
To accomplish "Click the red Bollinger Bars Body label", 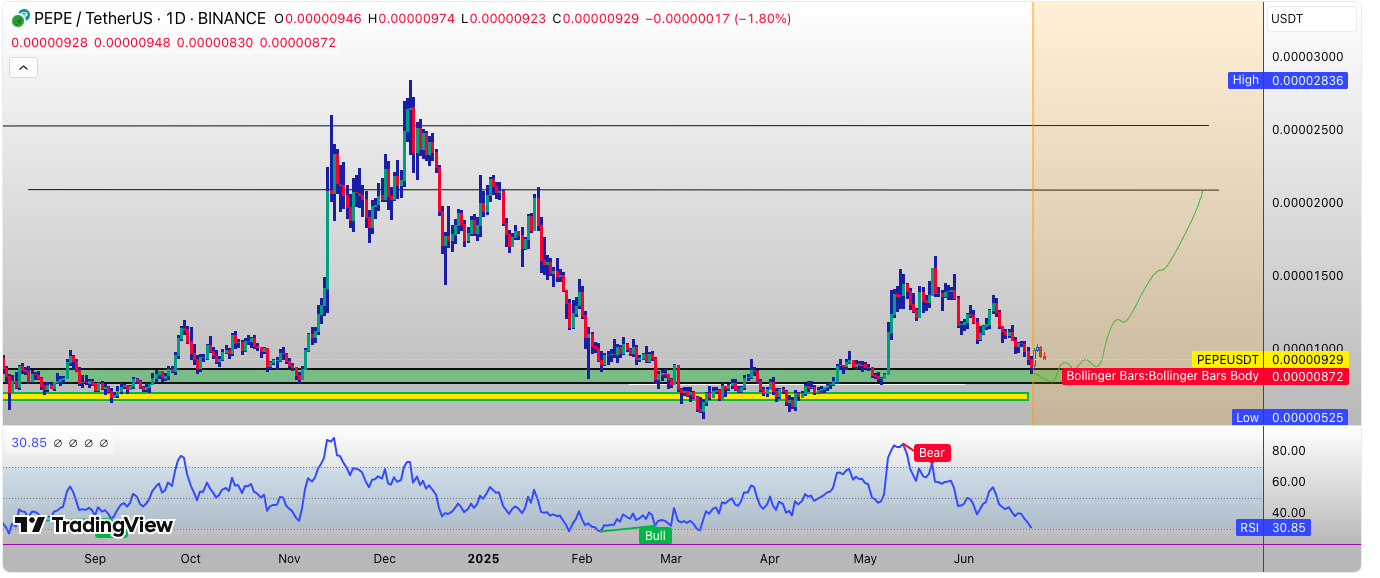I will coord(1162,376).
